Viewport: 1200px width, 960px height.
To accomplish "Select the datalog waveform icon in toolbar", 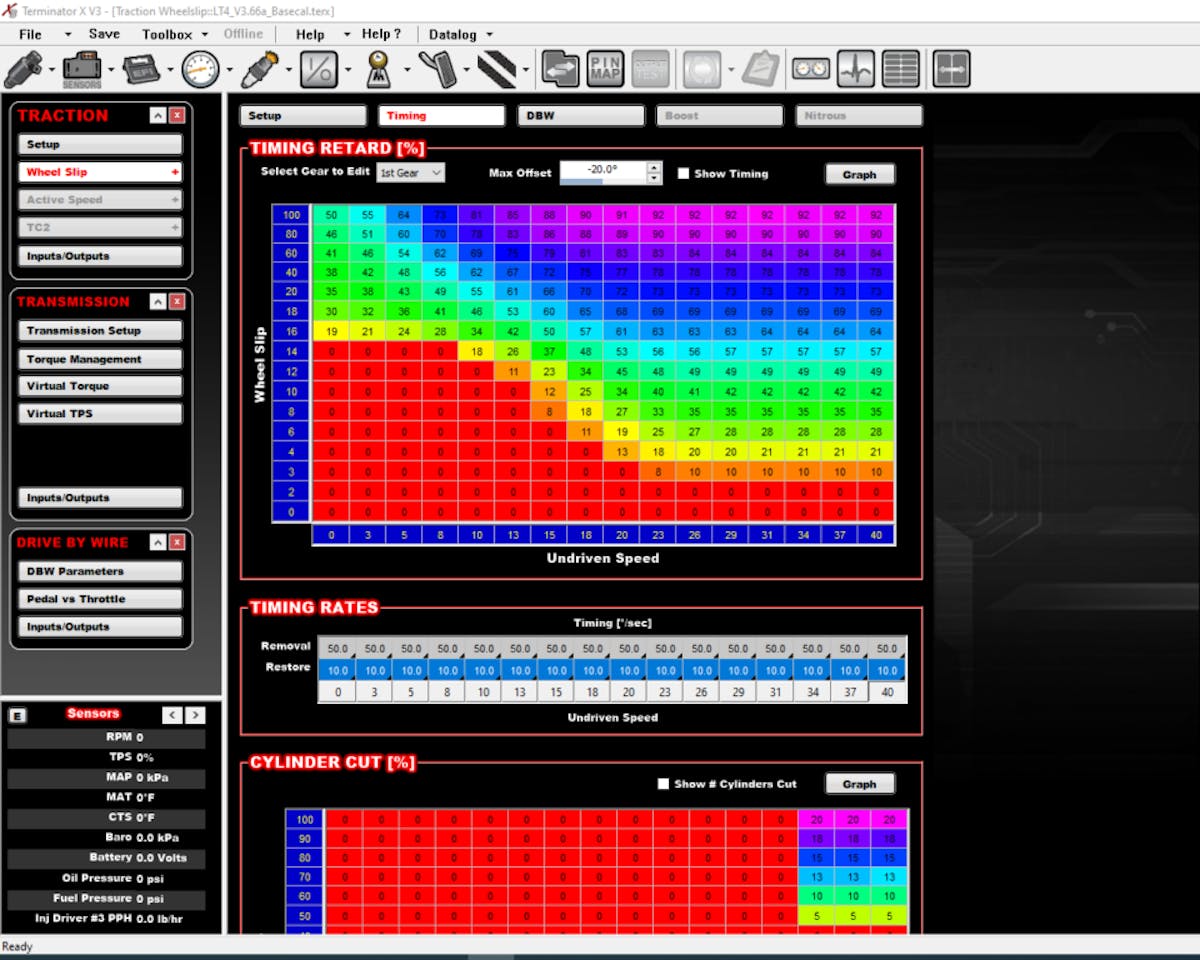I will (855, 68).
